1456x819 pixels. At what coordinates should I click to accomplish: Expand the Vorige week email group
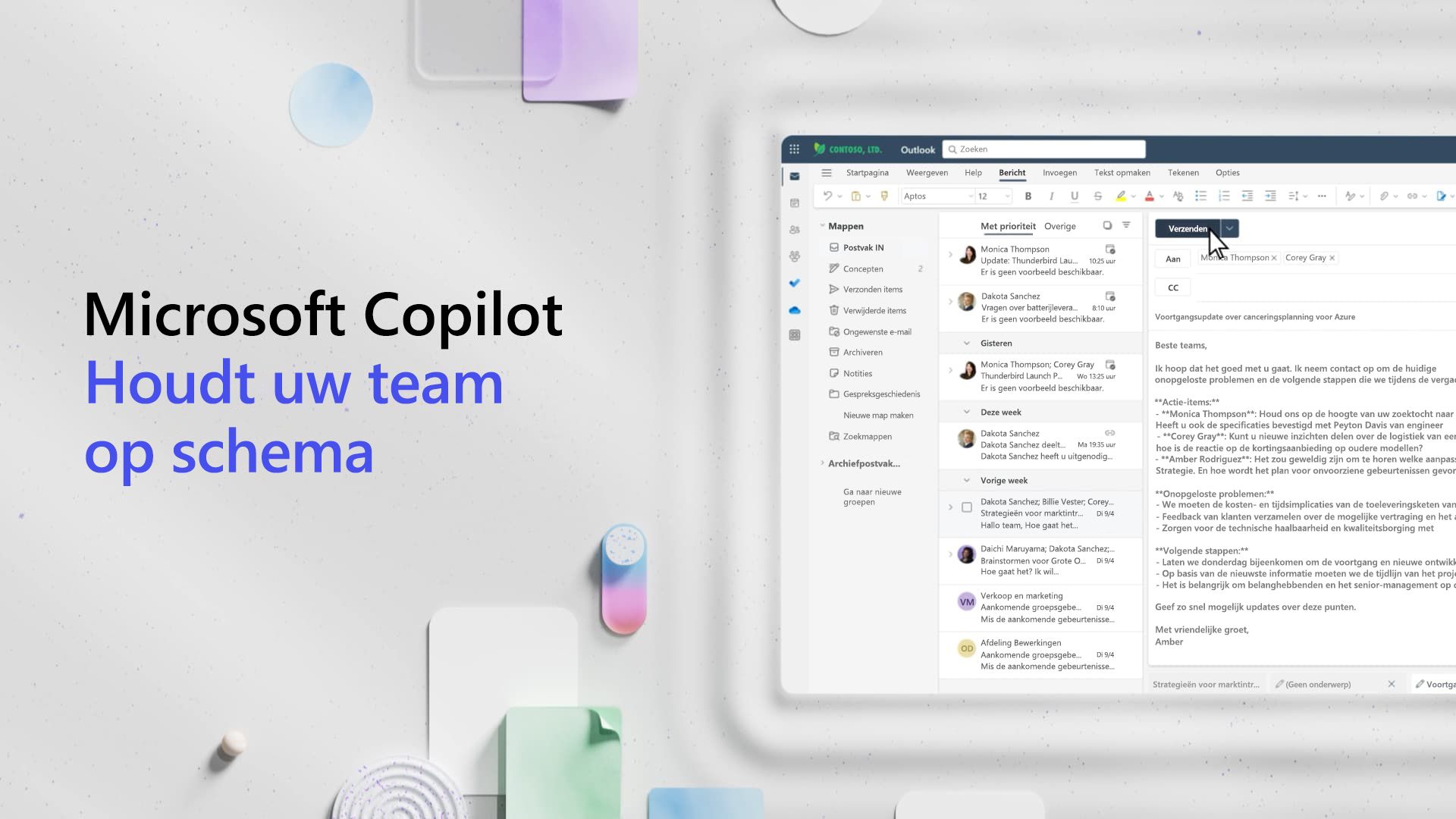point(967,480)
